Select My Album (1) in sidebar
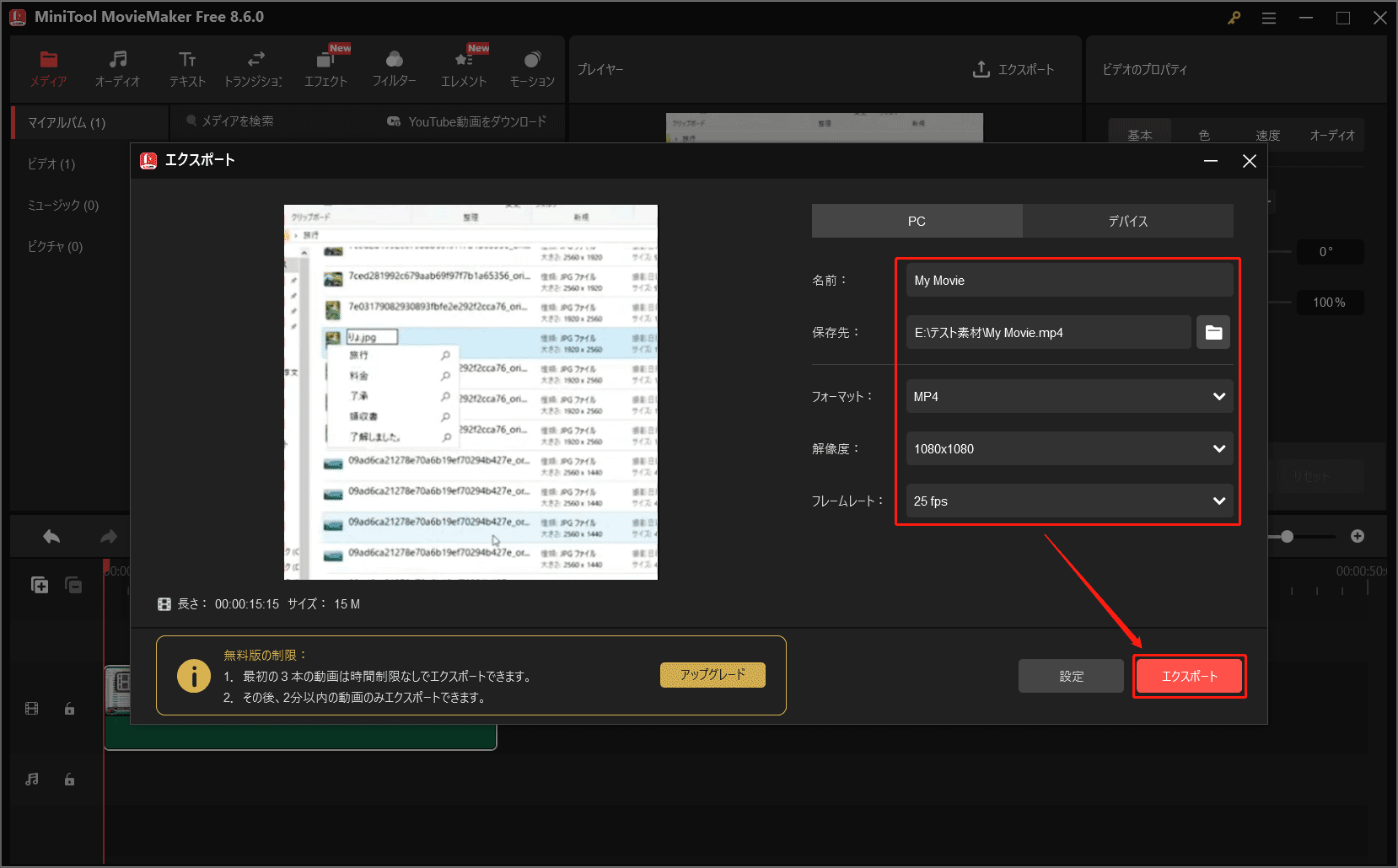The image size is (1398, 868). pyautogui.click(x=89, y=122)
